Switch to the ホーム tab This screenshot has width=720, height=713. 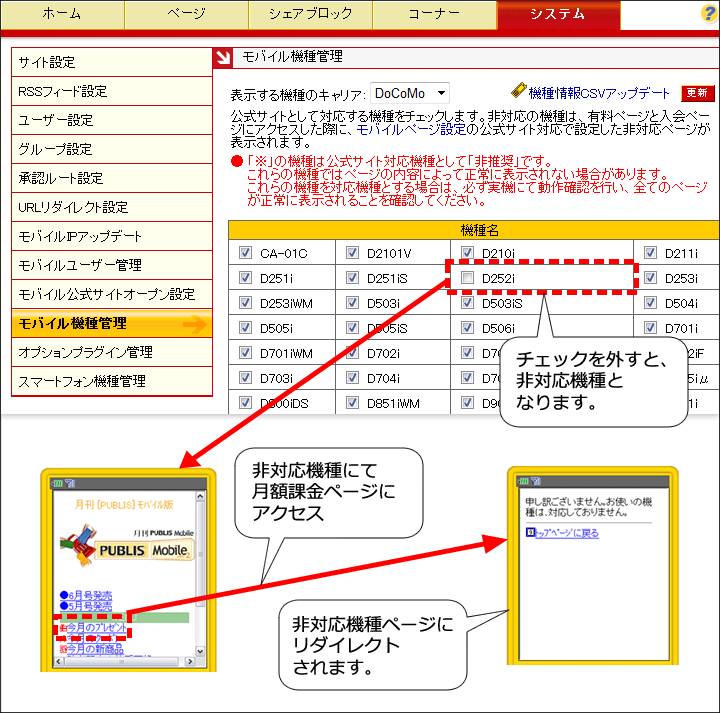click(62, 14)
